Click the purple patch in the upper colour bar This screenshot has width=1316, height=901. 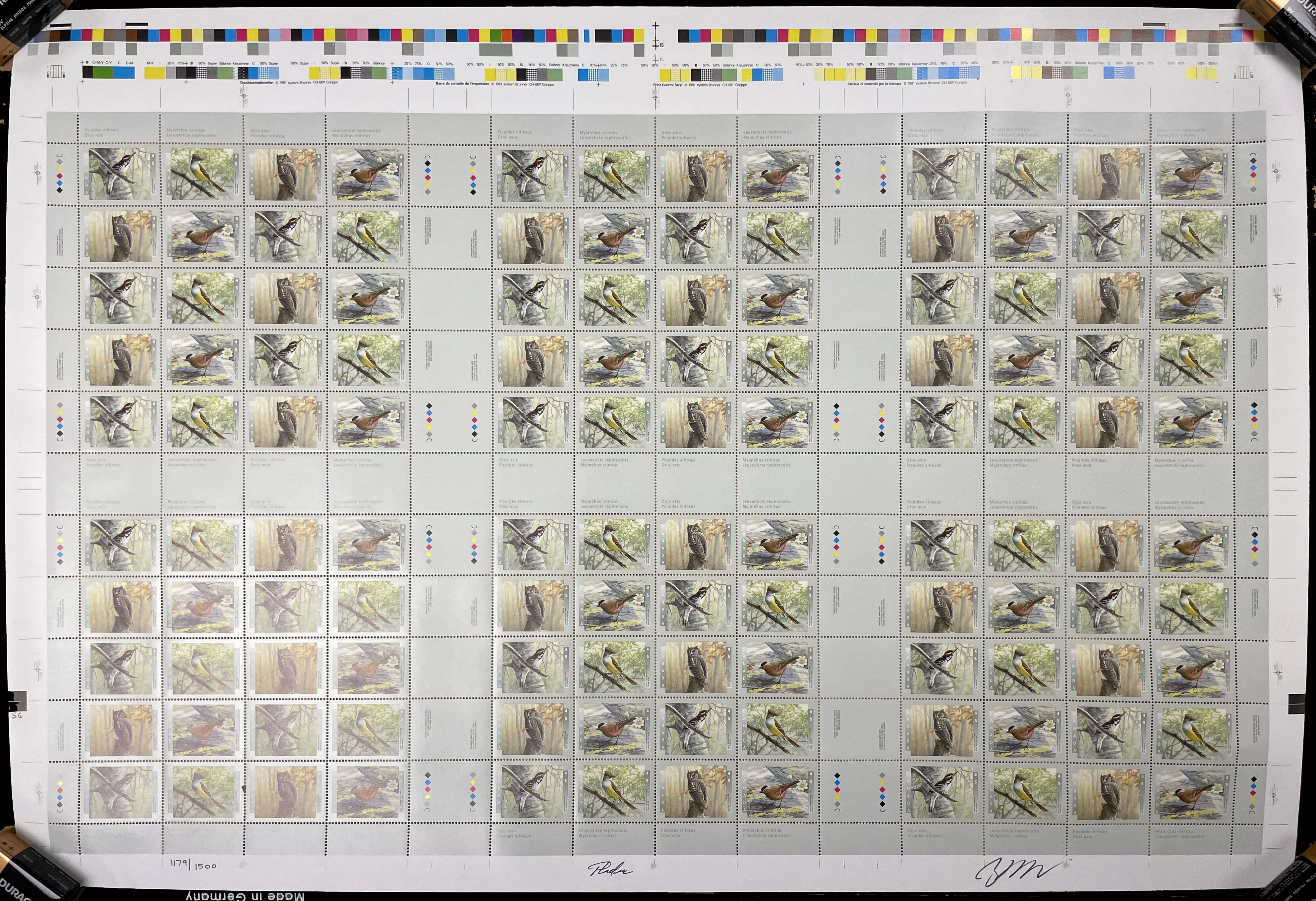coord(518,36)
